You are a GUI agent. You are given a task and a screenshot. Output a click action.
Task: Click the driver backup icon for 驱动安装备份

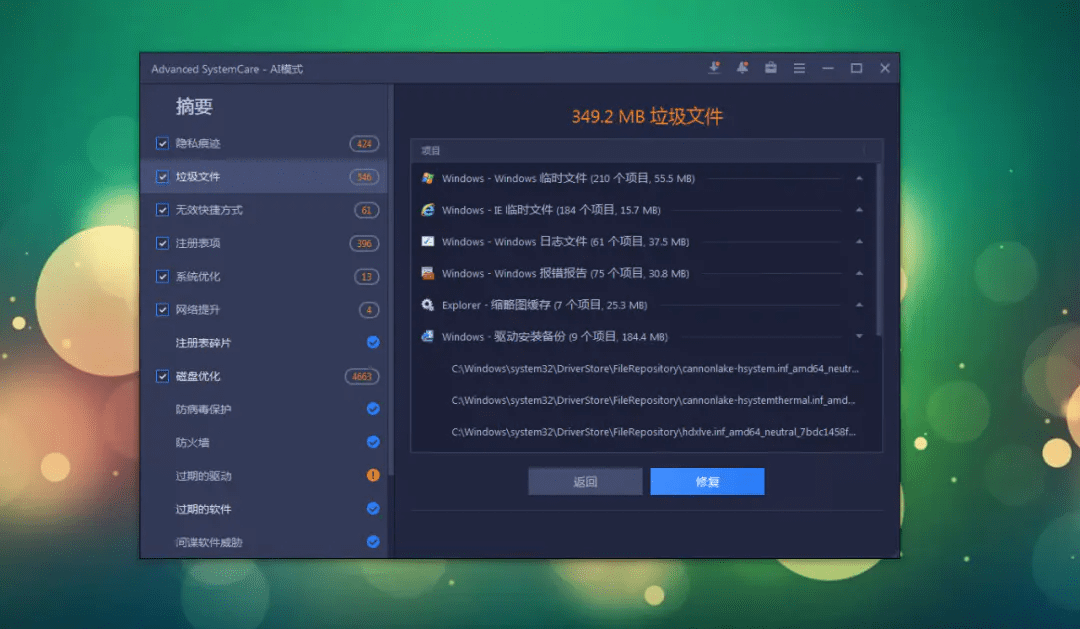tap(428, 336)
